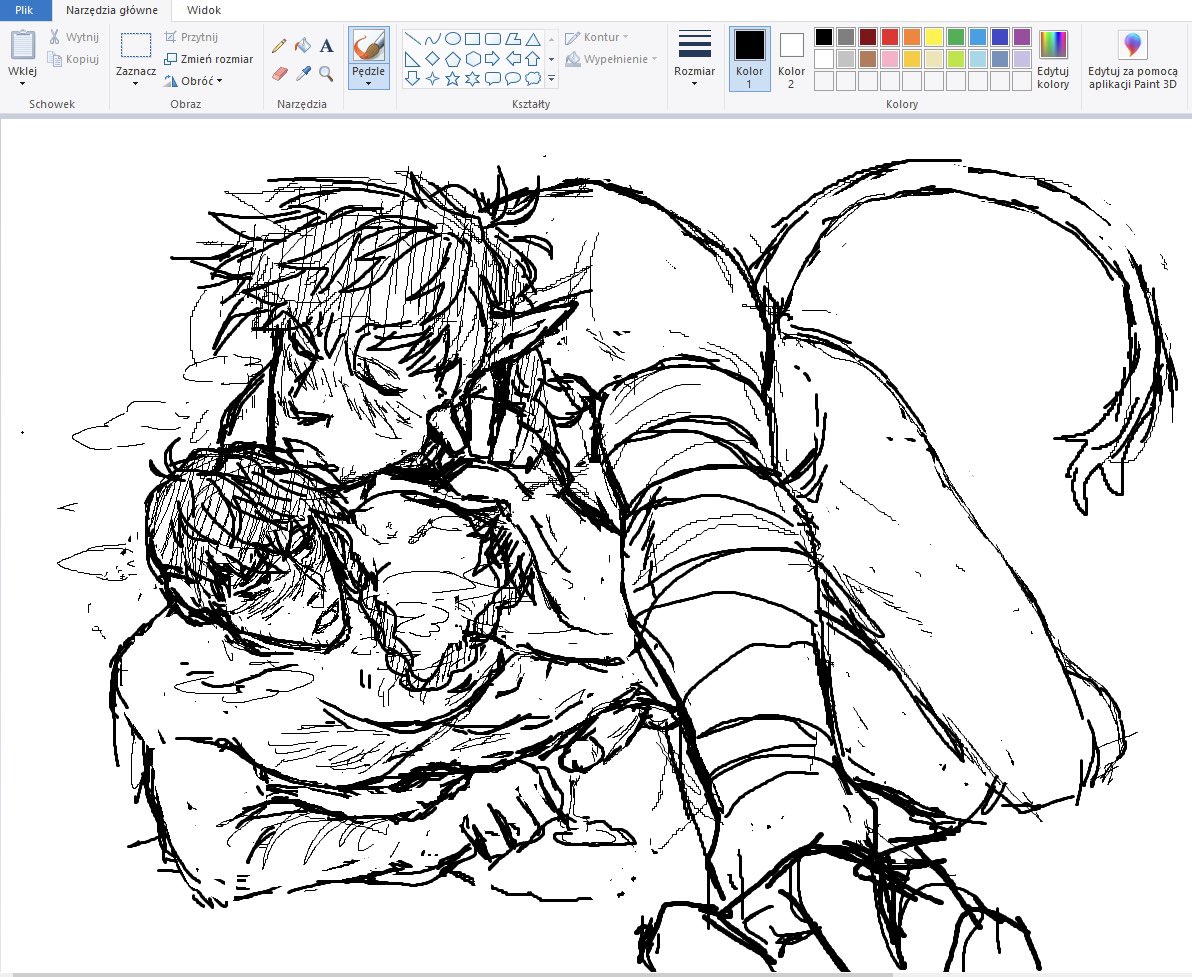1192x977 pixels.
Task: Click the Edytuj kolory button
Action: click(1053, 59)
